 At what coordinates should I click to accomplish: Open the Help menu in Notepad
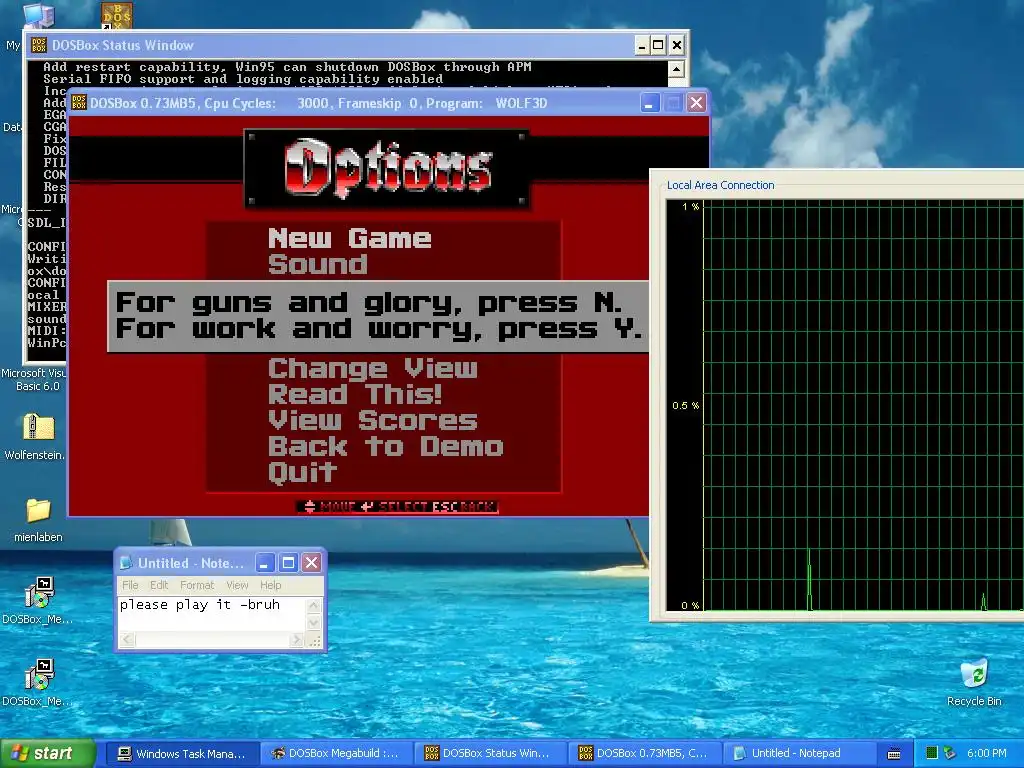(x=270, y=585)
